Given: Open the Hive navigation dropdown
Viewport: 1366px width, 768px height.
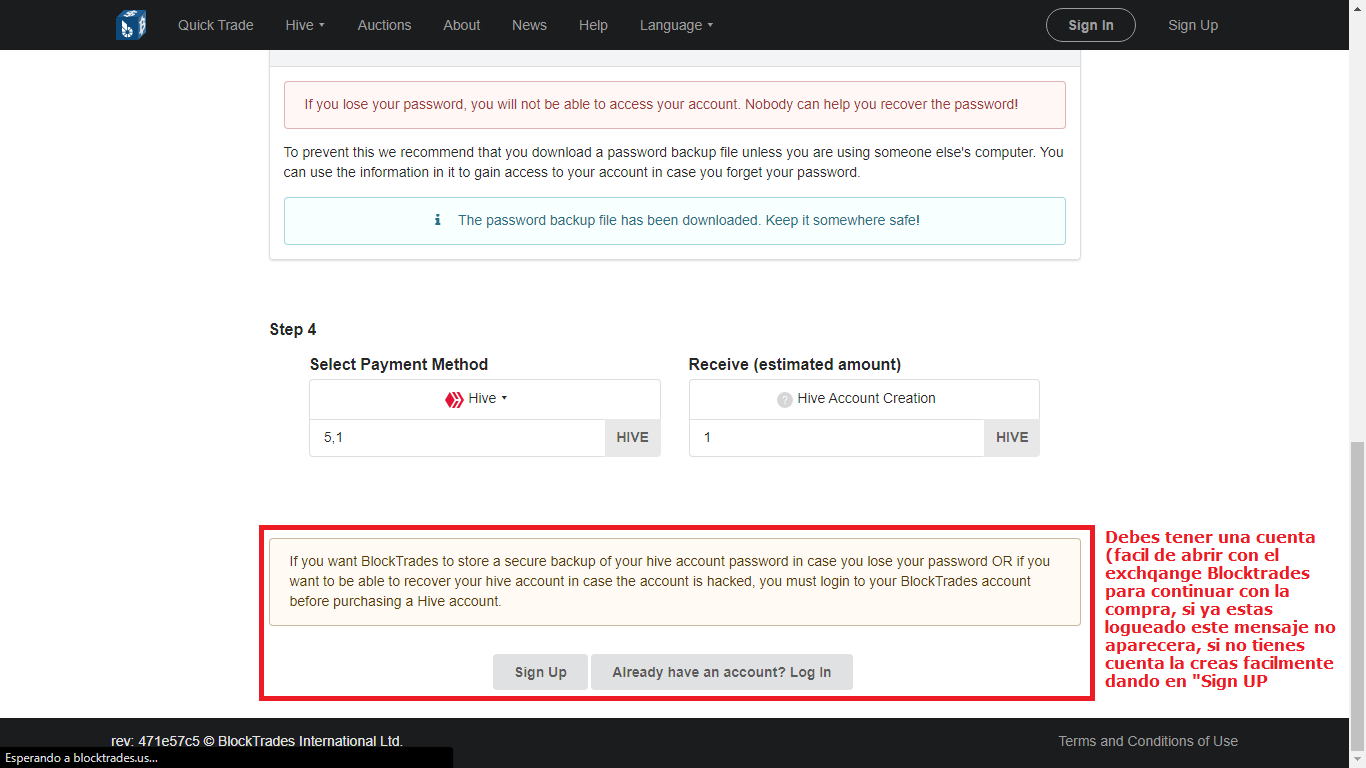Looking at the screenshot, I should (306, 25).
